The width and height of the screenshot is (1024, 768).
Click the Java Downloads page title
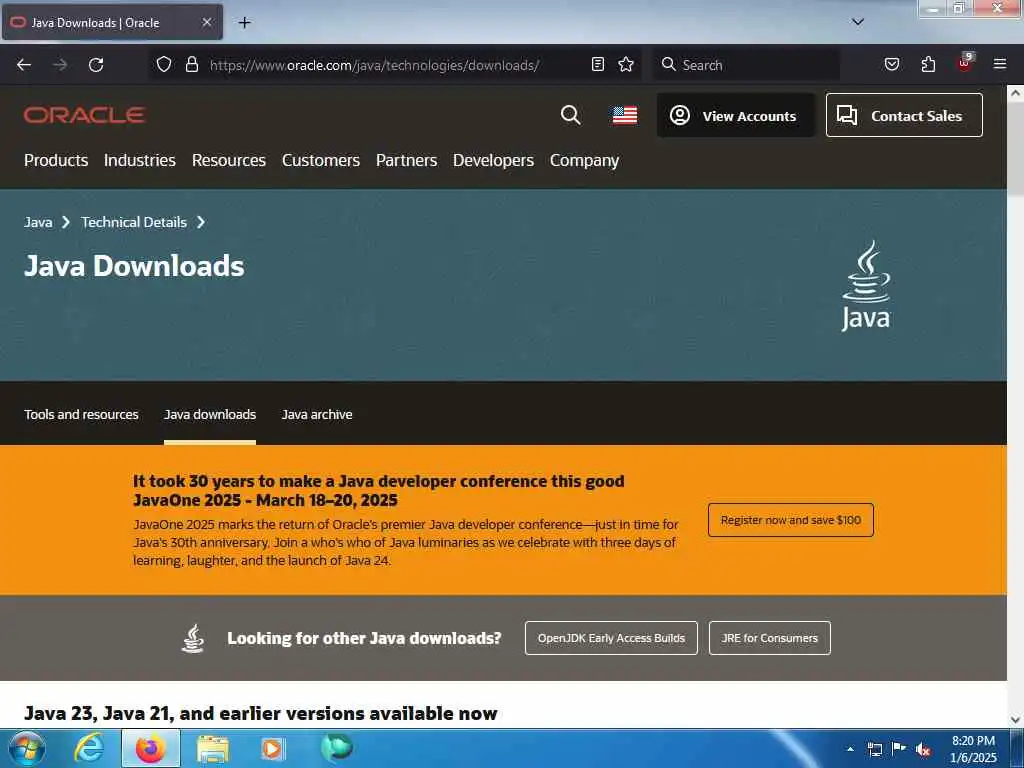click(x=134, y=266)
